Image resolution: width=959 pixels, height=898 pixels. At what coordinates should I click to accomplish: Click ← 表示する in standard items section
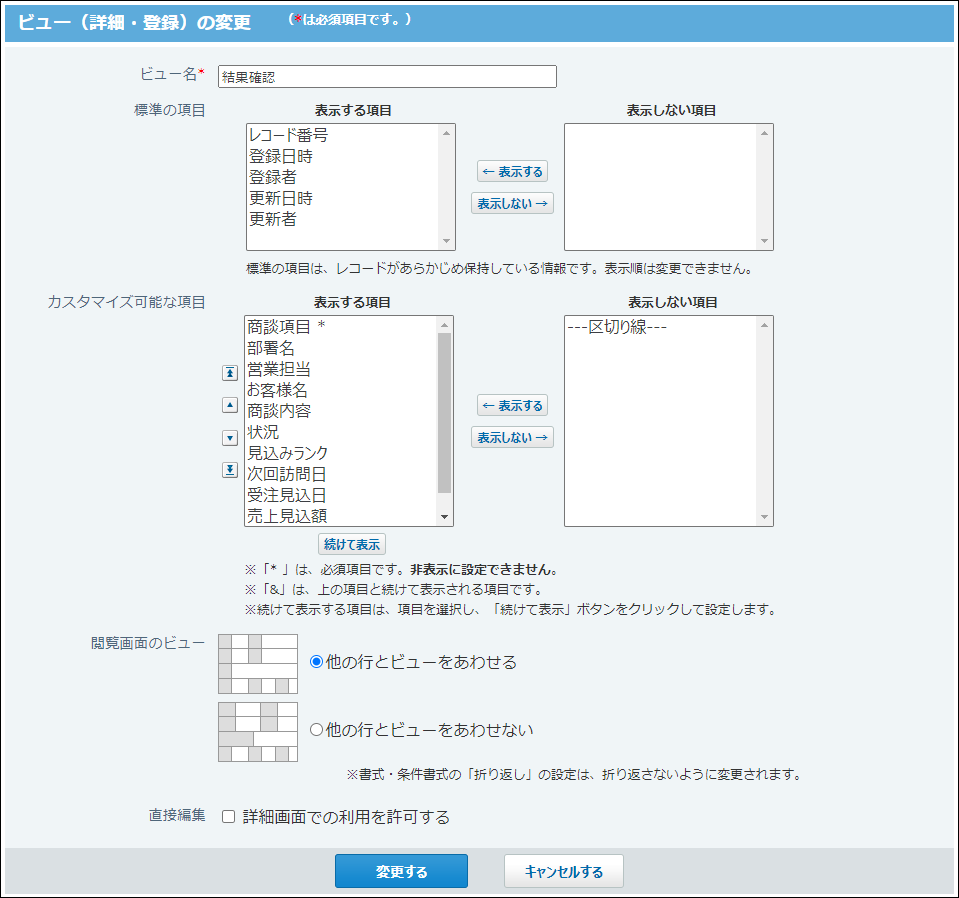coord(513,171)
